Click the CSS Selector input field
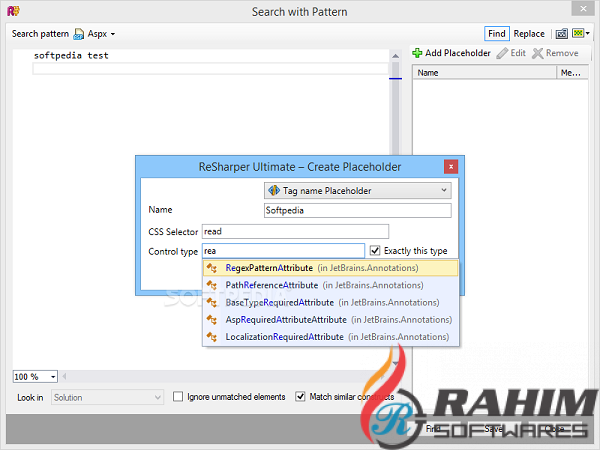Screen dimensions: 600x450 tap(295, 232)
